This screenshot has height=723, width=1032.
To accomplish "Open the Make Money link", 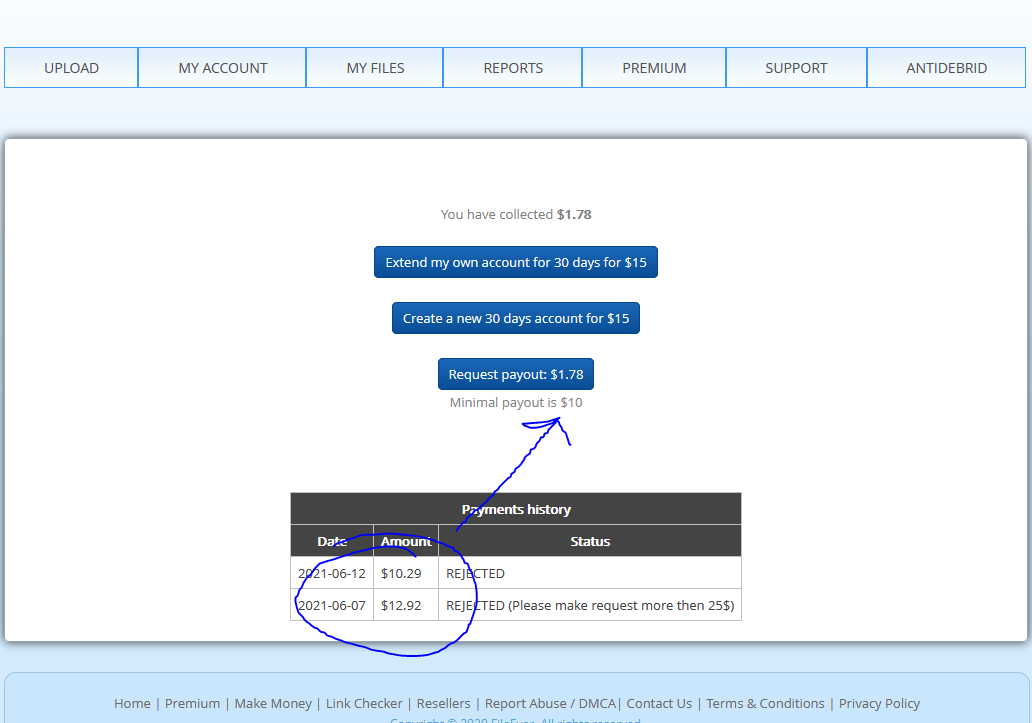I will pos(272,703).
